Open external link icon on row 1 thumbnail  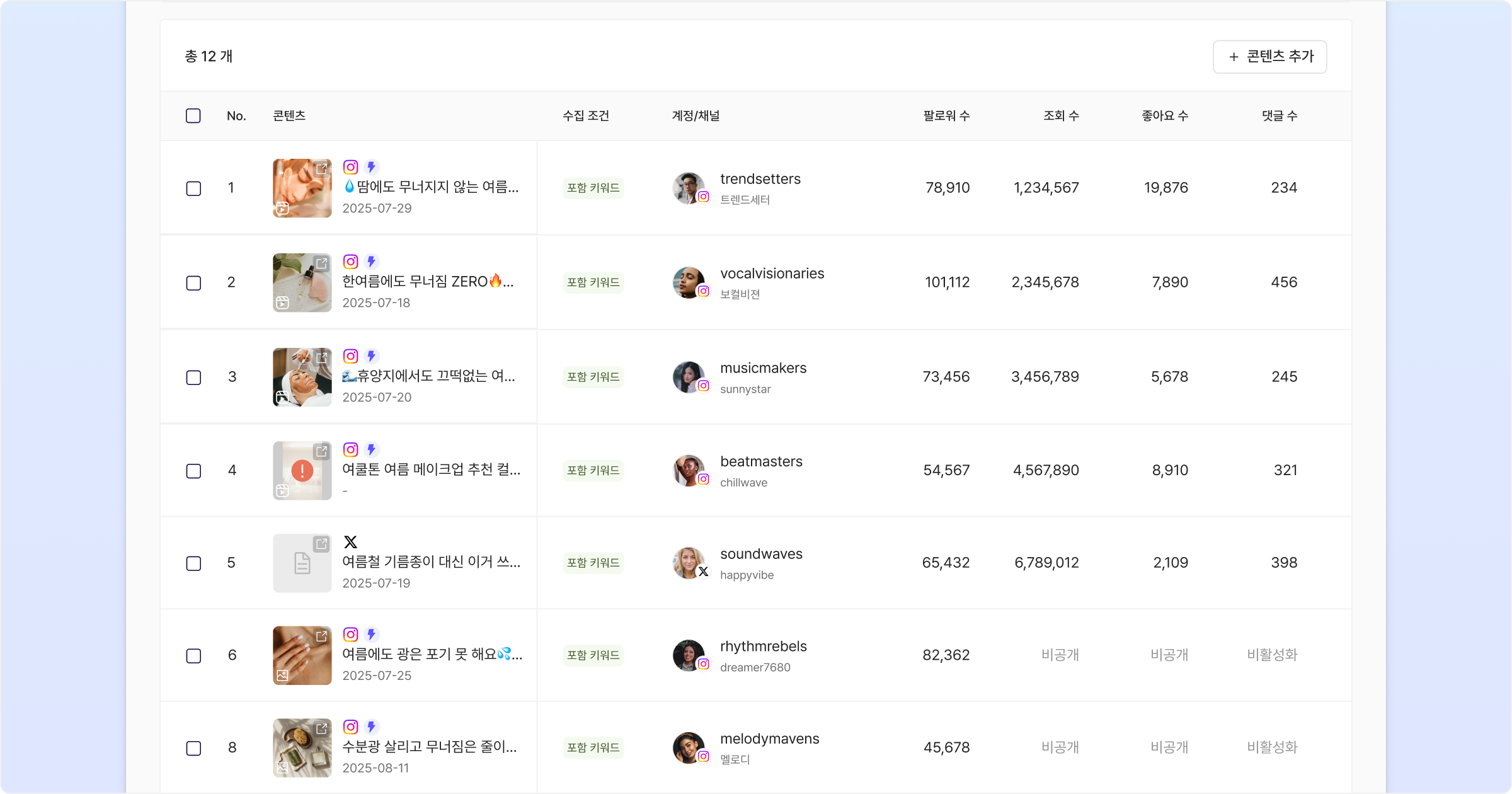pyautogui.click(x=322, y=169)
